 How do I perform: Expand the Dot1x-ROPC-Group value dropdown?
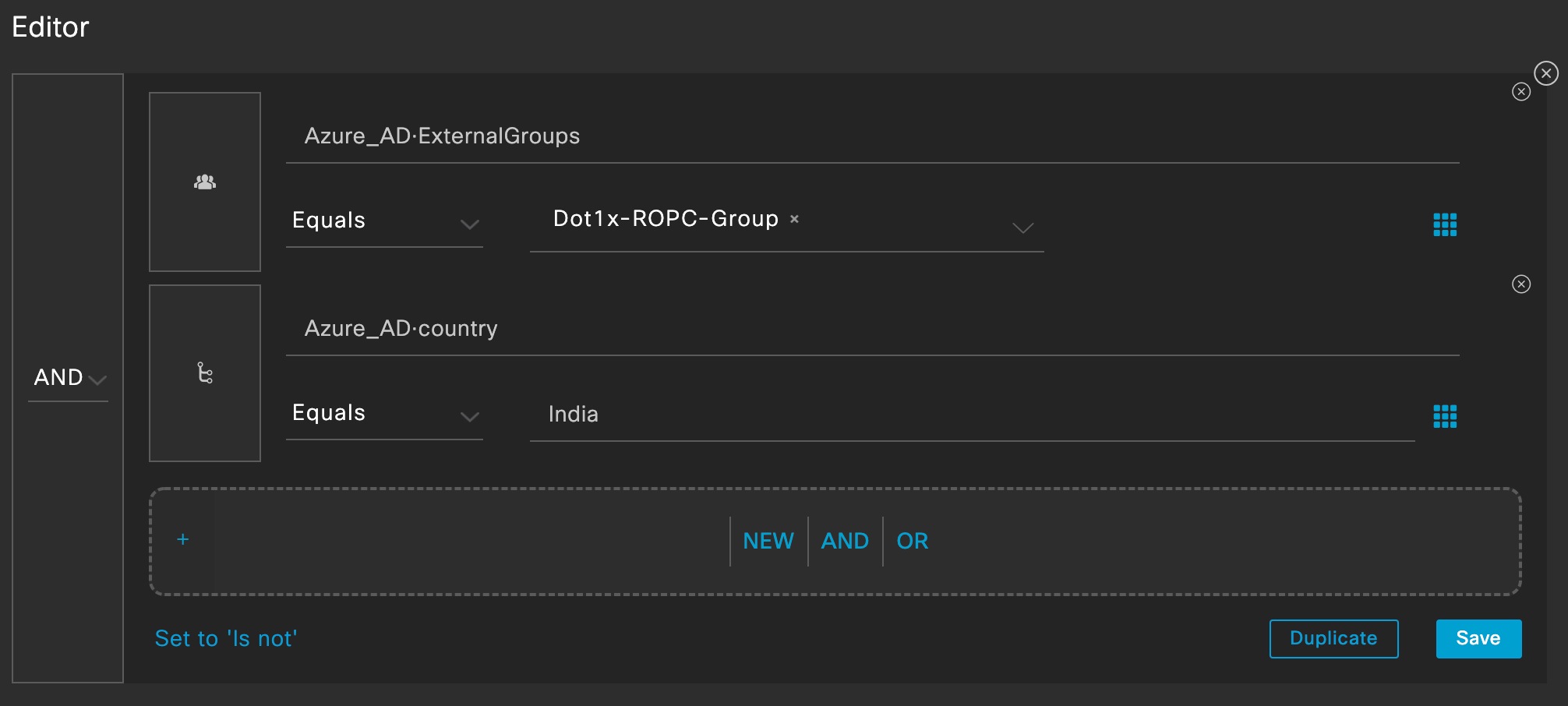click(1022, 228)
